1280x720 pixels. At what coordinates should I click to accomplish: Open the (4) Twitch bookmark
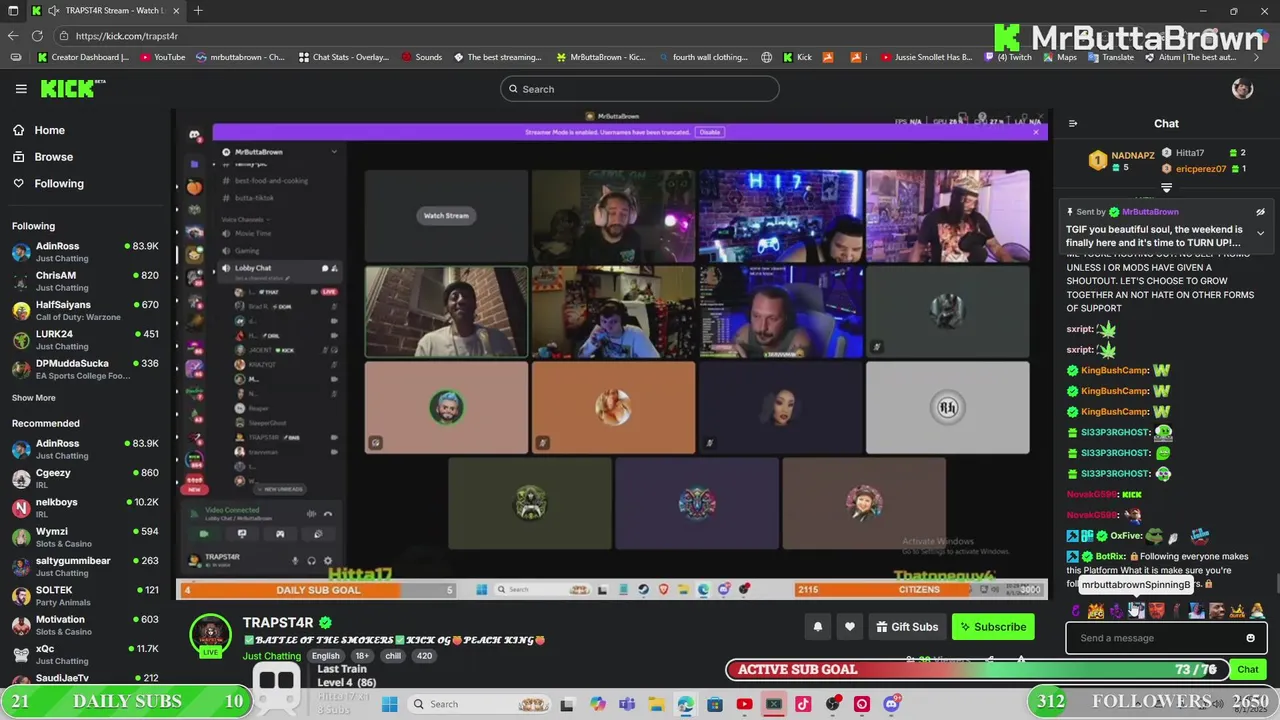pos(1007,57)
